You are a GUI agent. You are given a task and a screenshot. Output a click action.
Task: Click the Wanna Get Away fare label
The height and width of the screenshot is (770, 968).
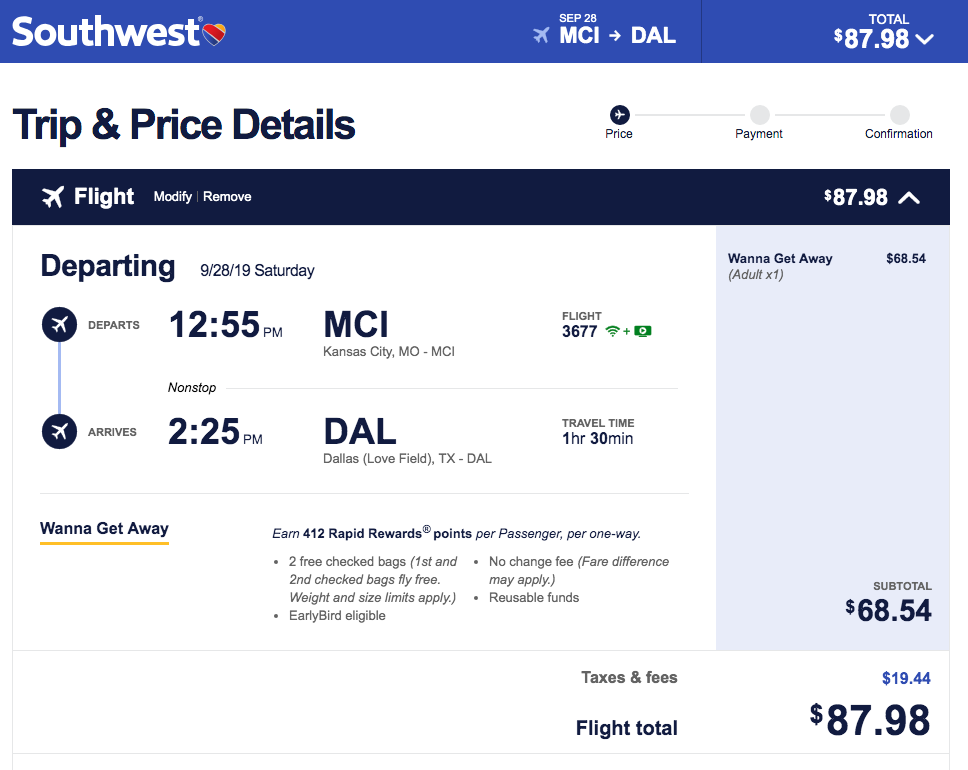104,529
